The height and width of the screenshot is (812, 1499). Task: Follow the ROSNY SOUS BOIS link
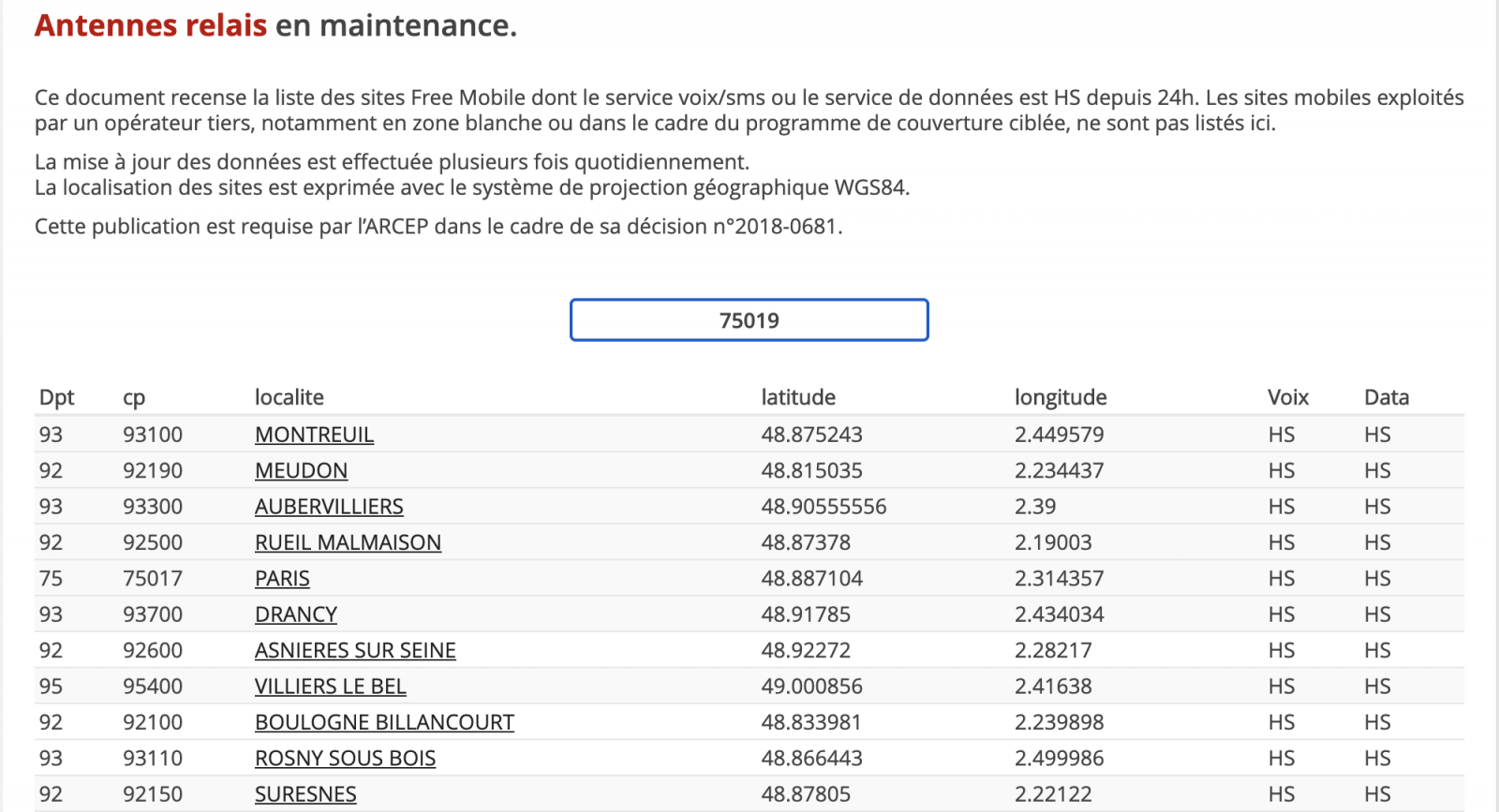point(345,759)
